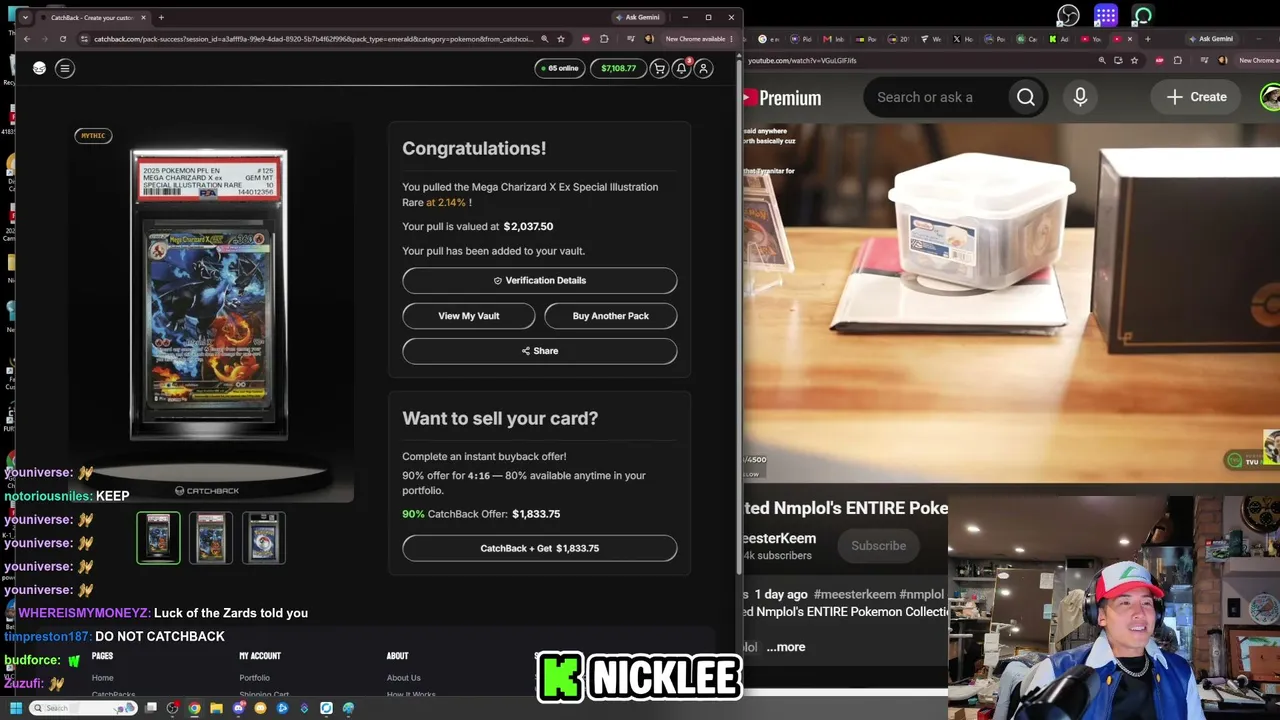Open Chrome from the taskbar

[194, 708]
